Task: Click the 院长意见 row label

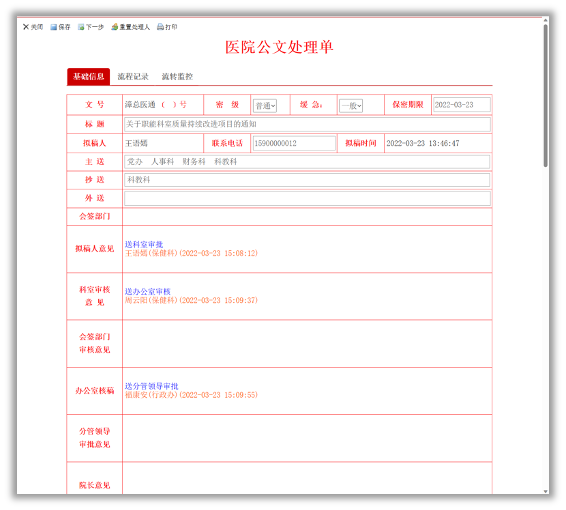Action: point(95,485)
